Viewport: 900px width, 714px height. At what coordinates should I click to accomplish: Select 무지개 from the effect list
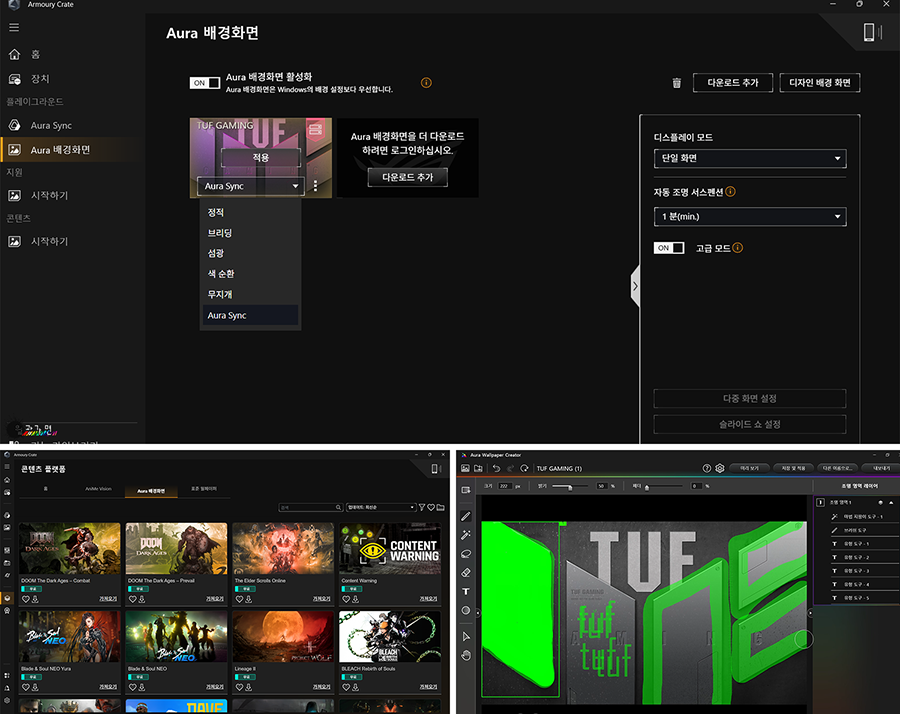[250, 294]
